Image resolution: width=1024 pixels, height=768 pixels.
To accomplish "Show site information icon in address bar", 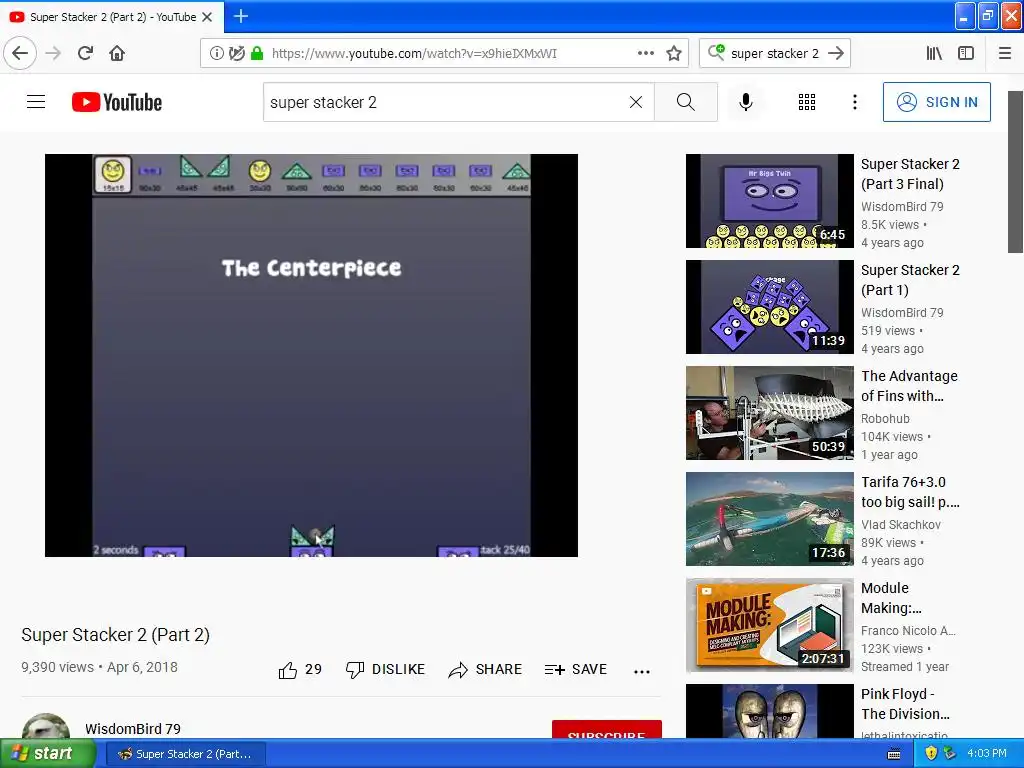I will 216,53.
